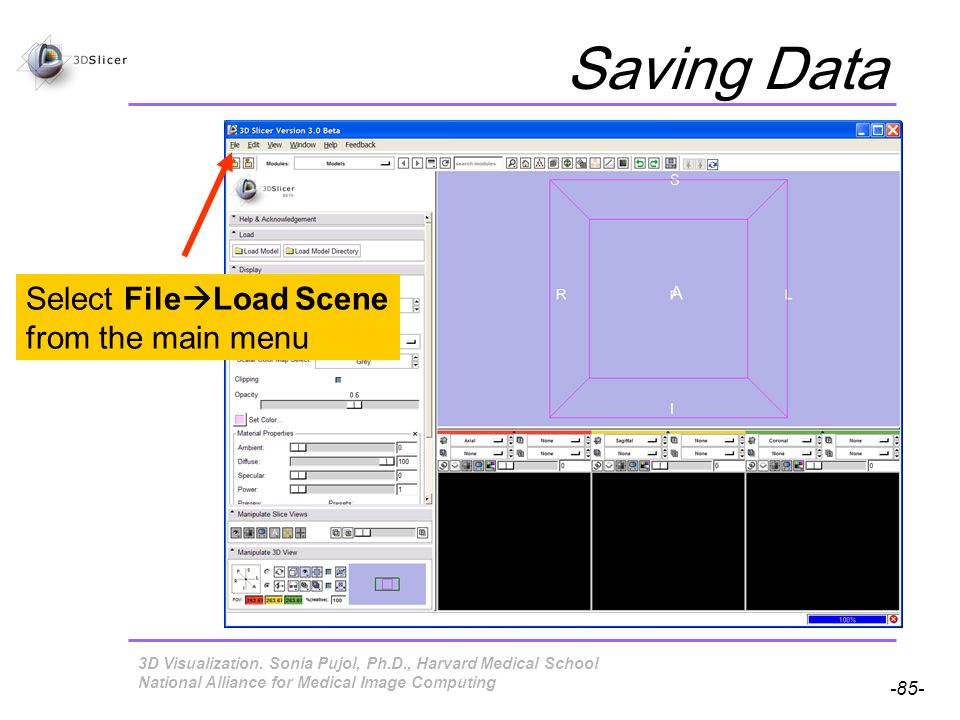
Task: Go to the next module with right arrow
Action: coord(417,163)
